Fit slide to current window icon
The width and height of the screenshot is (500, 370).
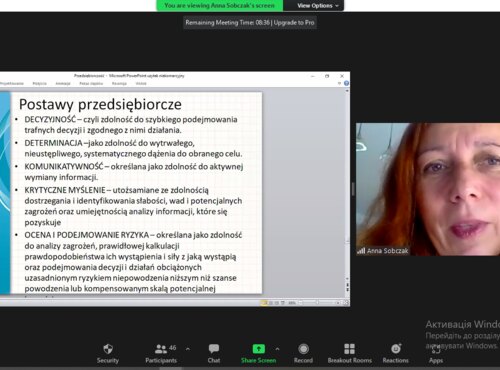pos(346,303)
